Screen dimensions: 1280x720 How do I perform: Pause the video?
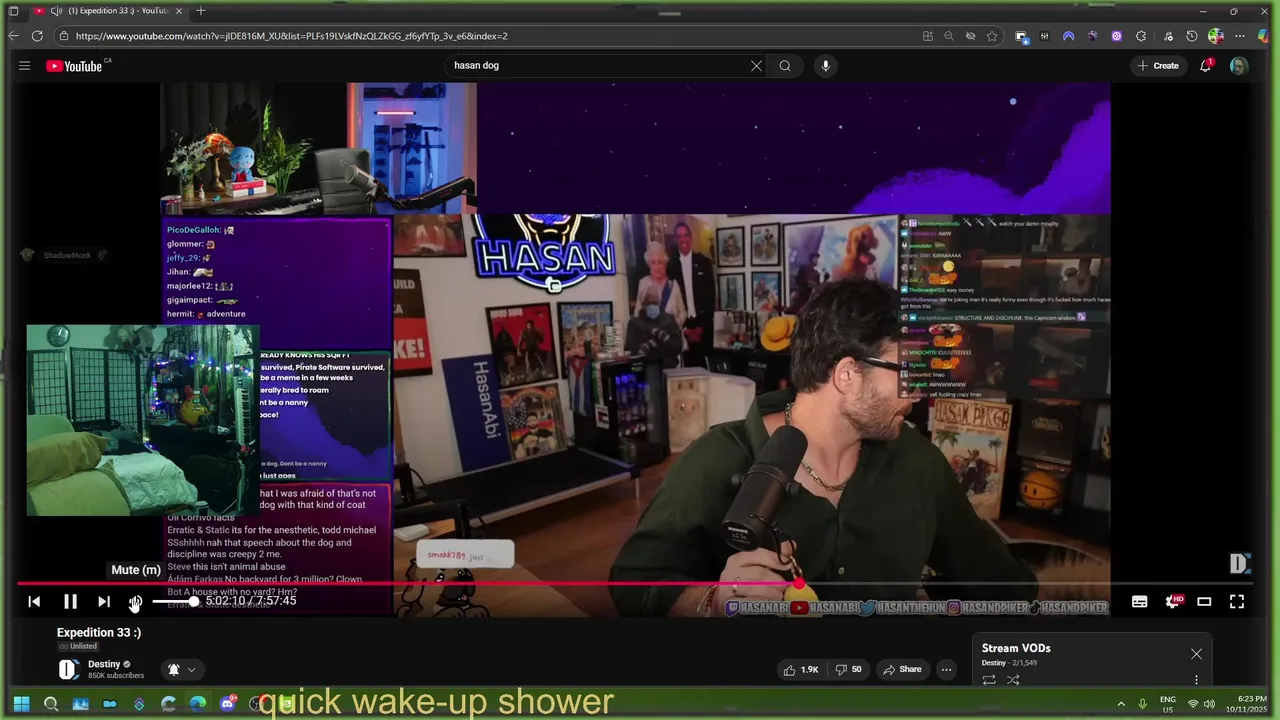70,601
